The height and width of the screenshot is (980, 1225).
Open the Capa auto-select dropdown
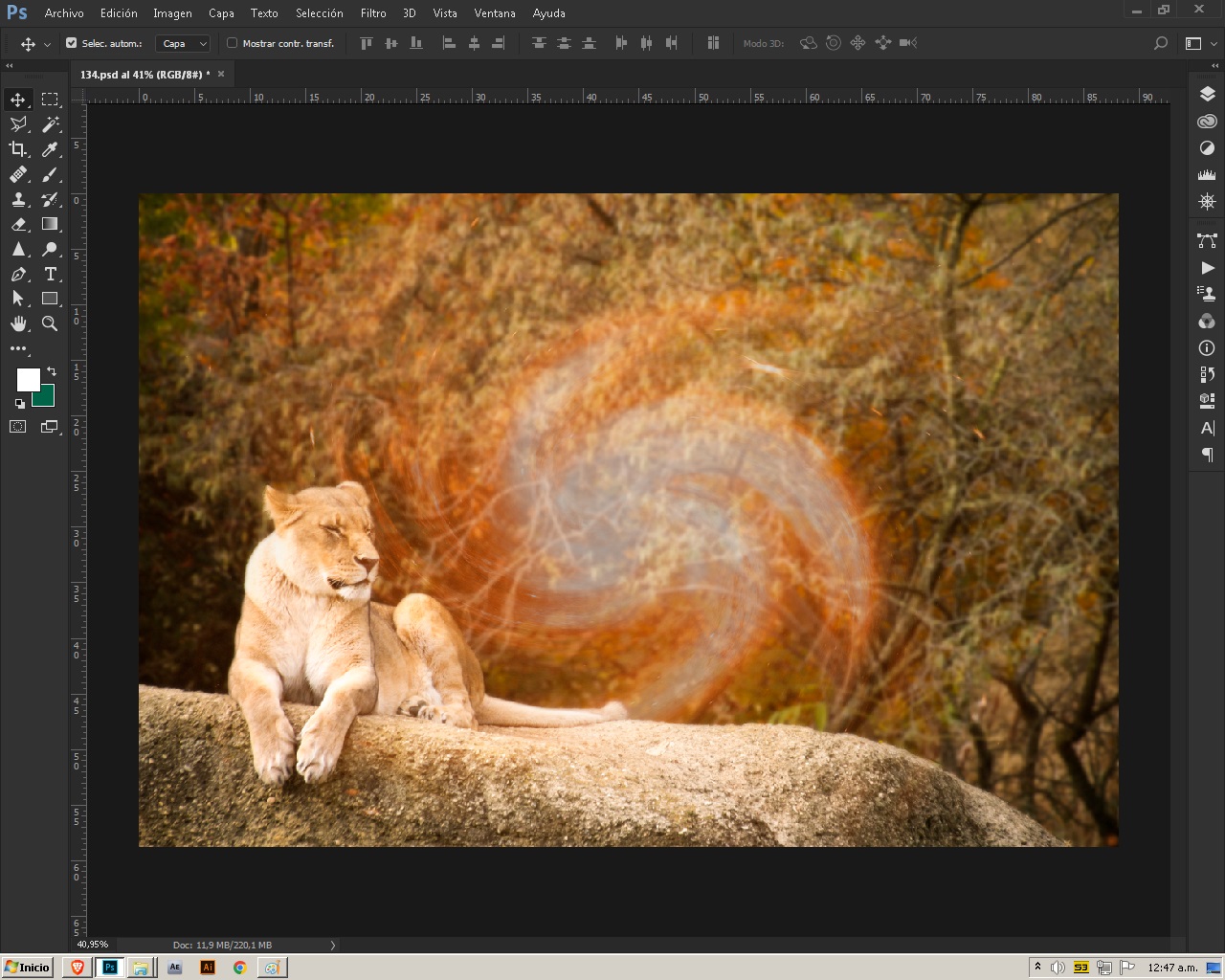(x=183, y=43)
